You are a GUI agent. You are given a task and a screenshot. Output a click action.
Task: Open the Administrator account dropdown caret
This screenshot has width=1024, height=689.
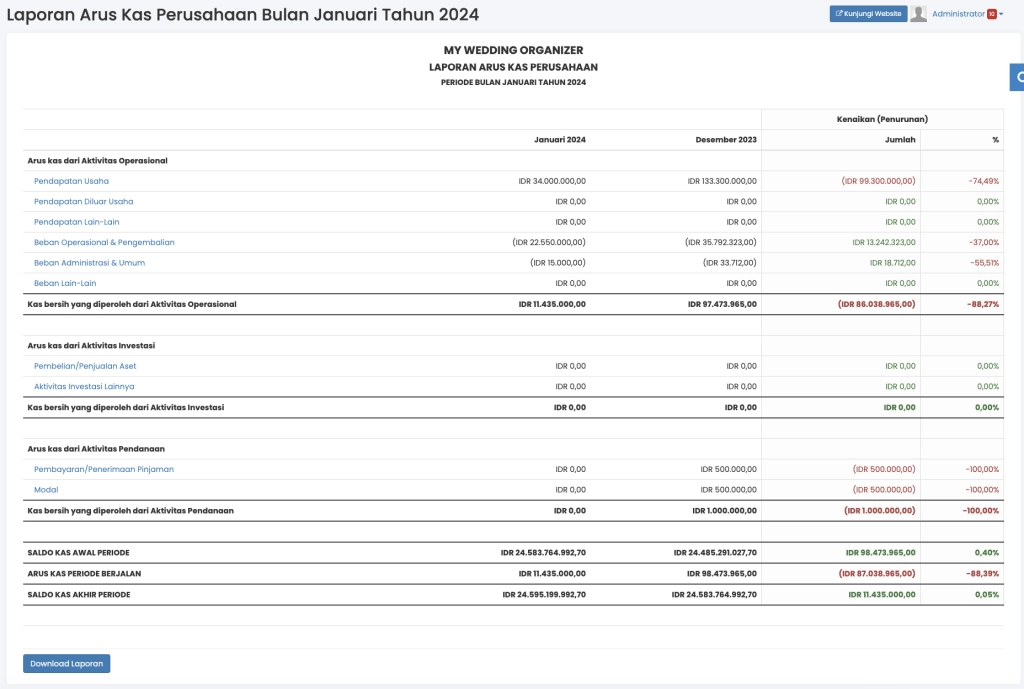[1001, 14]
